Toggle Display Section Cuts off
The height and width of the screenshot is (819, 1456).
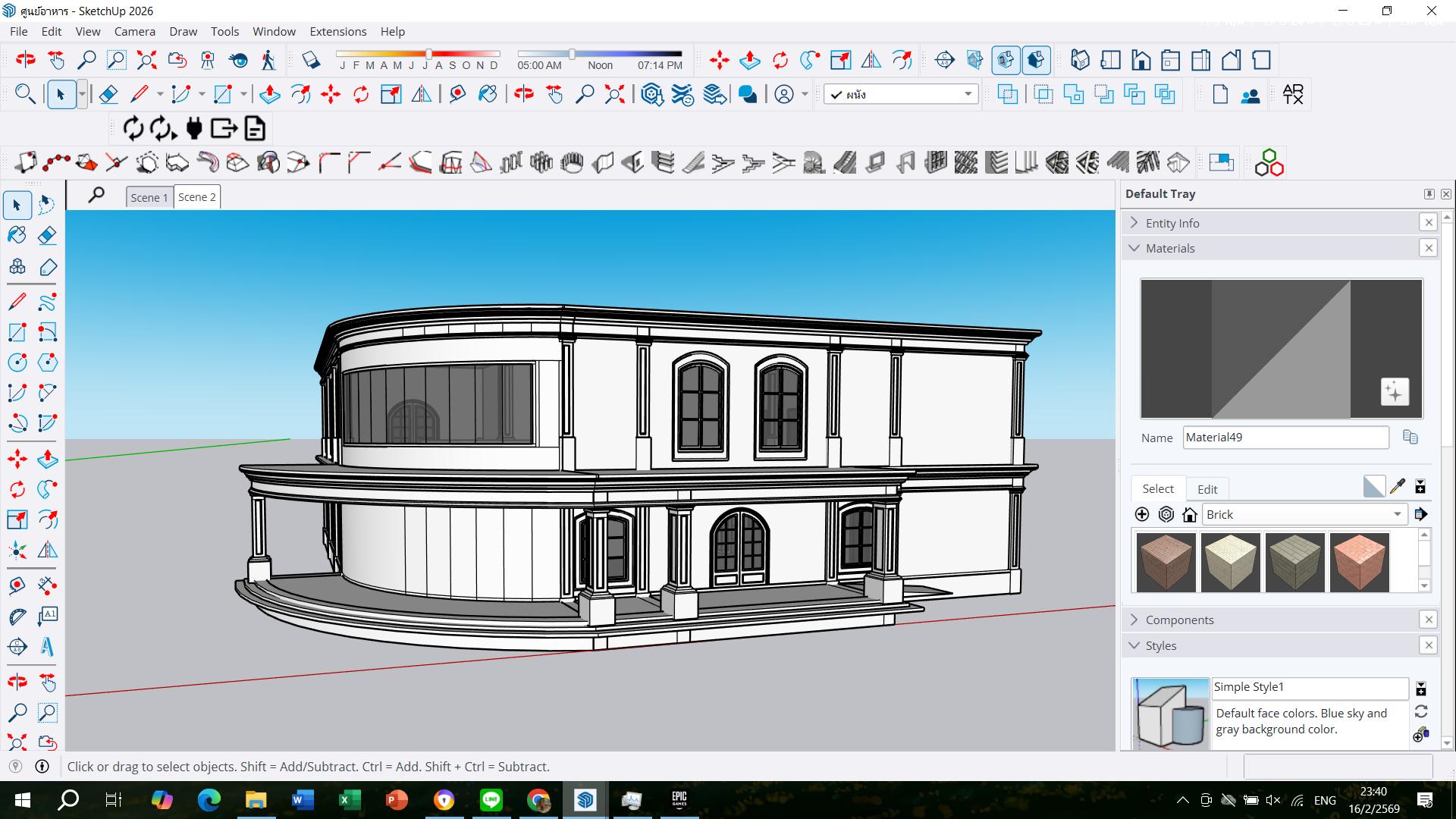click(x=1005, y=60)
